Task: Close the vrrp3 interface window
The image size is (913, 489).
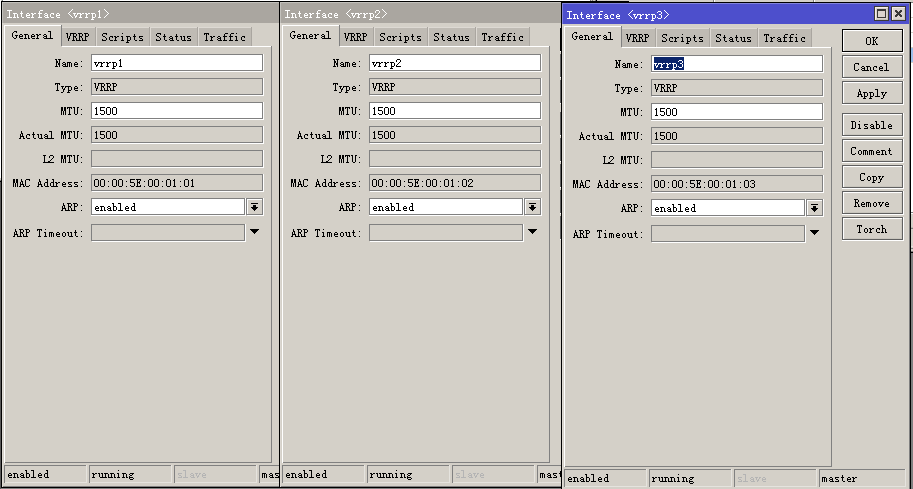Action: click(x=898, y=14)
